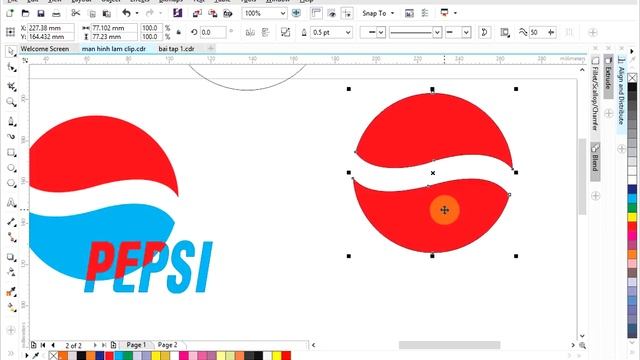This screenshot has height=360, width=640.
Task: Open the Blend docker tab
Action: (x=595, y=162)
